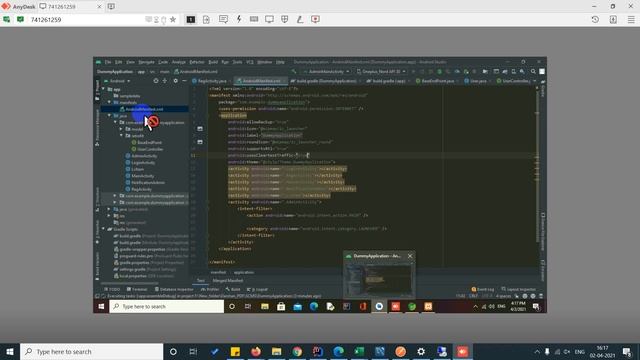Open the AnyDesk whiteboard pen icon

[300, 19]
